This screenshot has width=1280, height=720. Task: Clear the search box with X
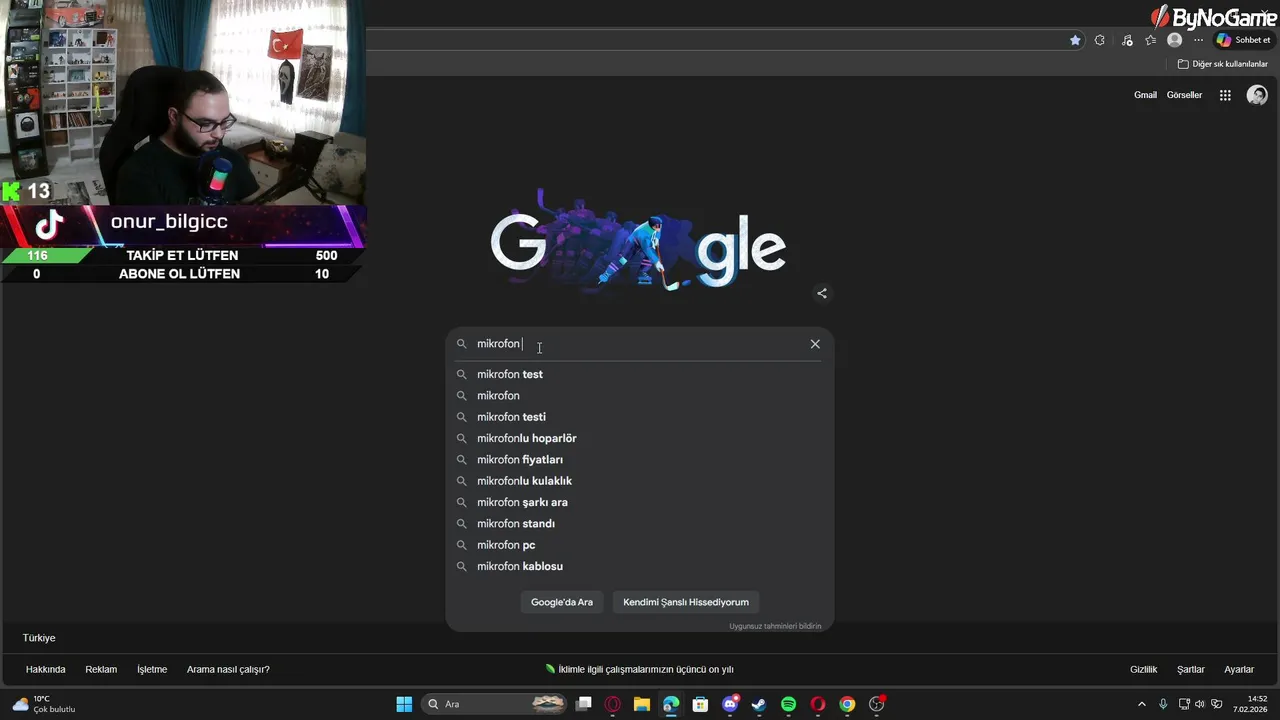(x=815, y=344)
